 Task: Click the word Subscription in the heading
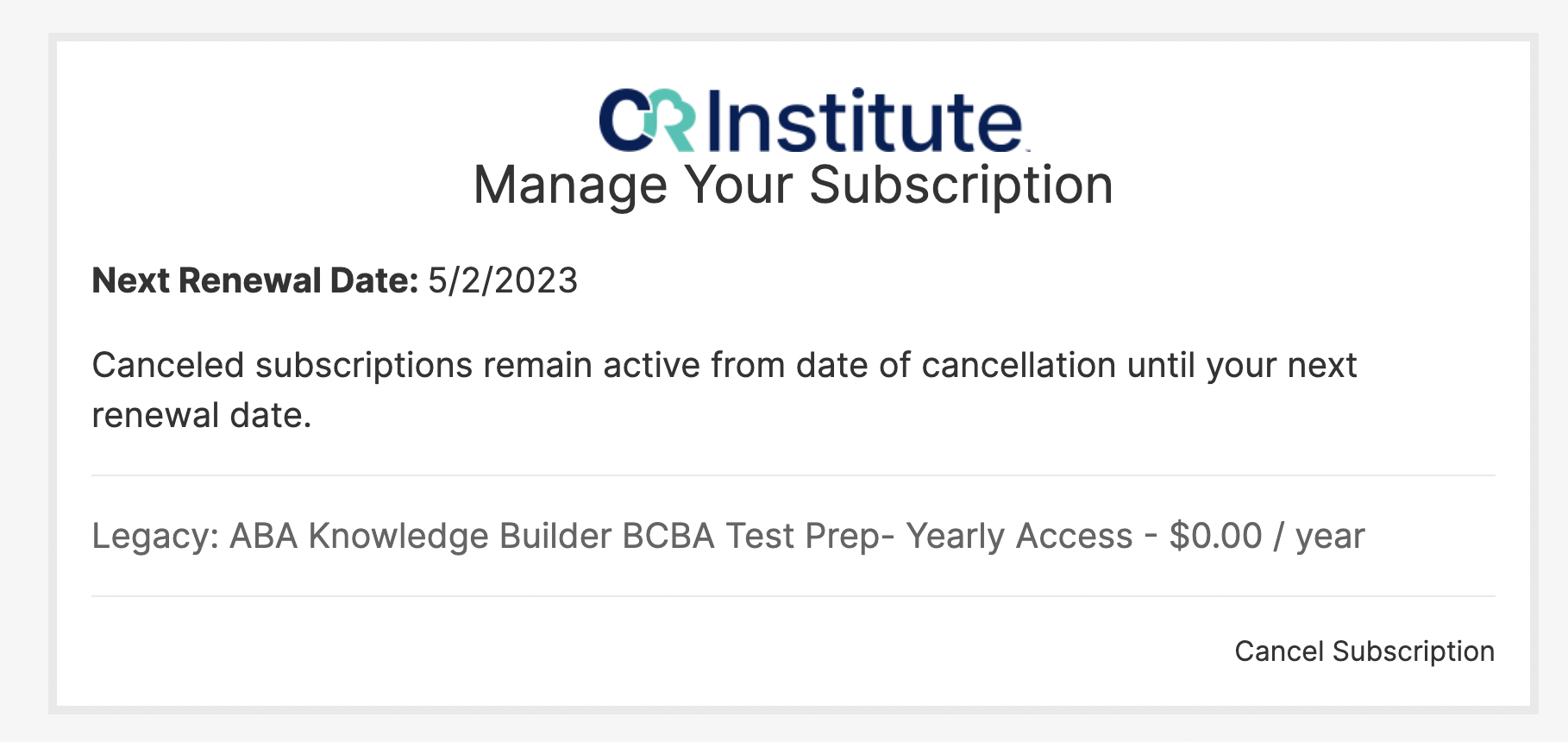[x=961, y=185]
